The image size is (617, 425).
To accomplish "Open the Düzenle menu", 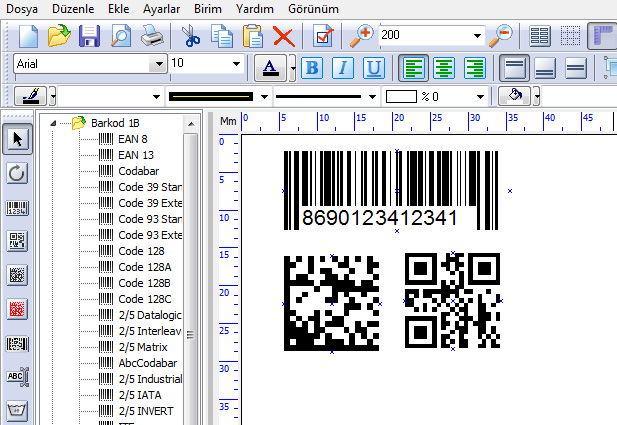I will tap(73, 9).
